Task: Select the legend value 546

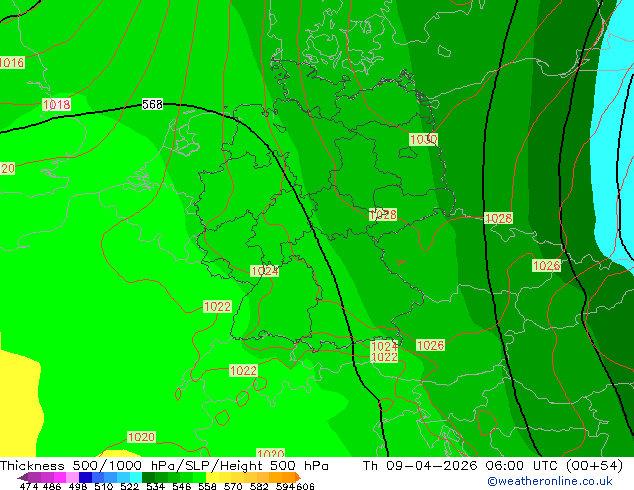Action: coord(181,486)
